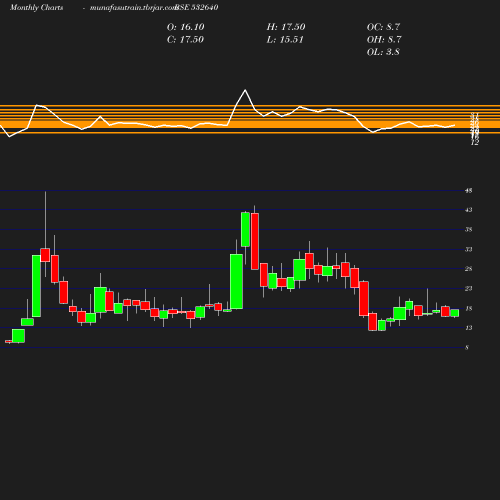Click the first small red candle at far left

(x=8, y=341)
